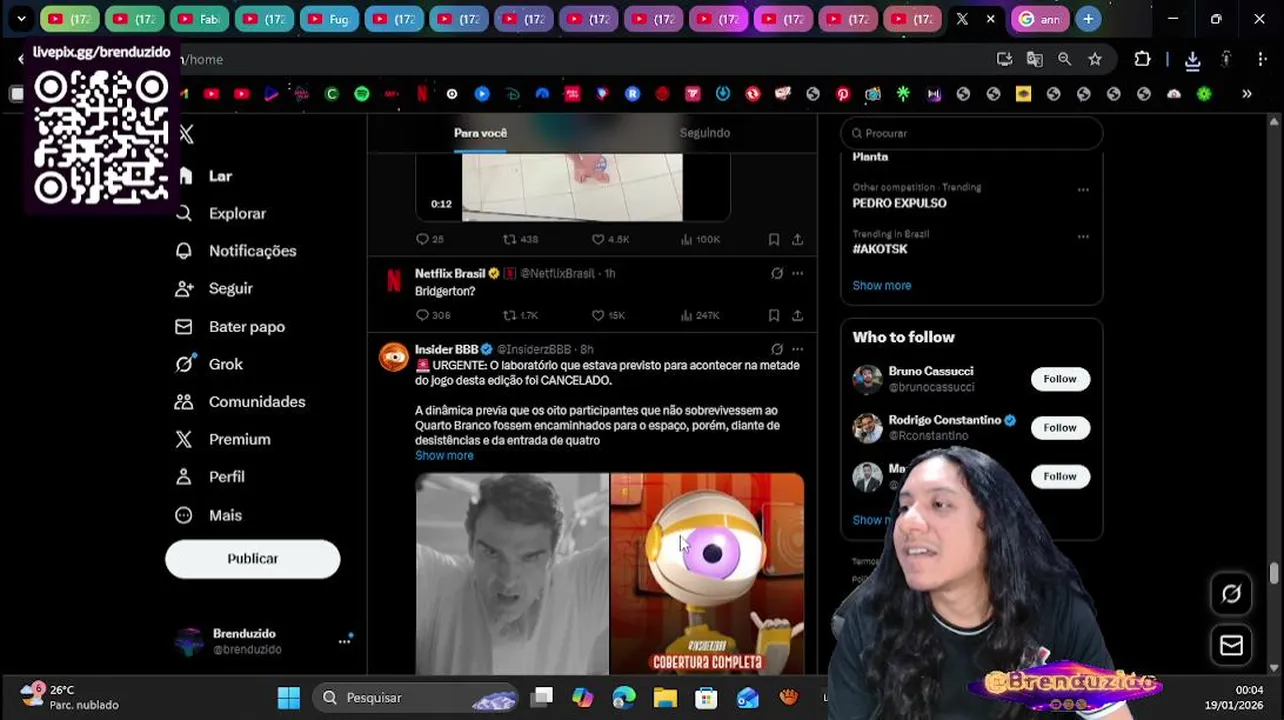Open more options for PEDRO EXPULSO trend

coord(1083,190)
